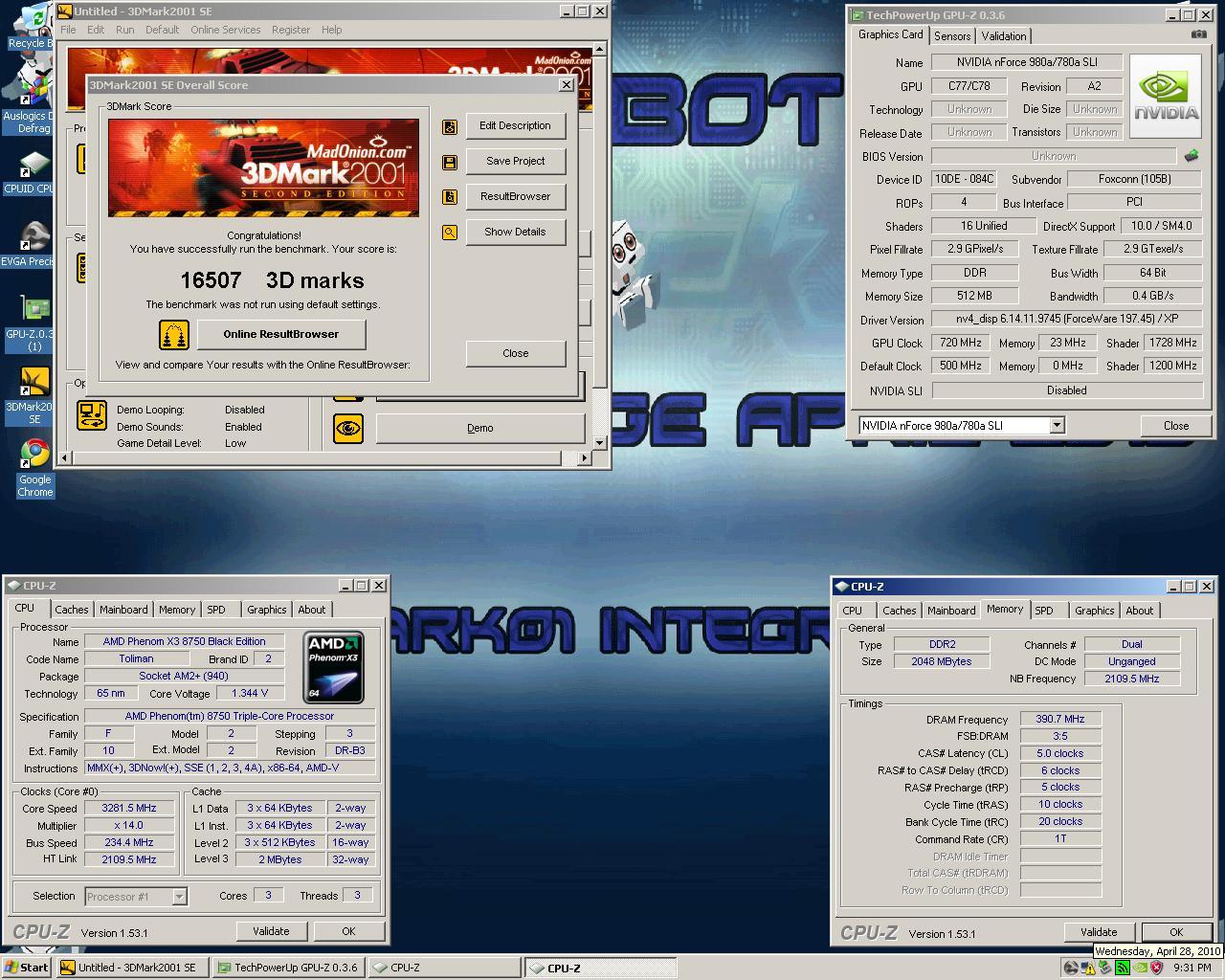The image size is (1225, 980).
Task: Open the File menu in 3DMark2001 SE
Action: pos(68,30)
